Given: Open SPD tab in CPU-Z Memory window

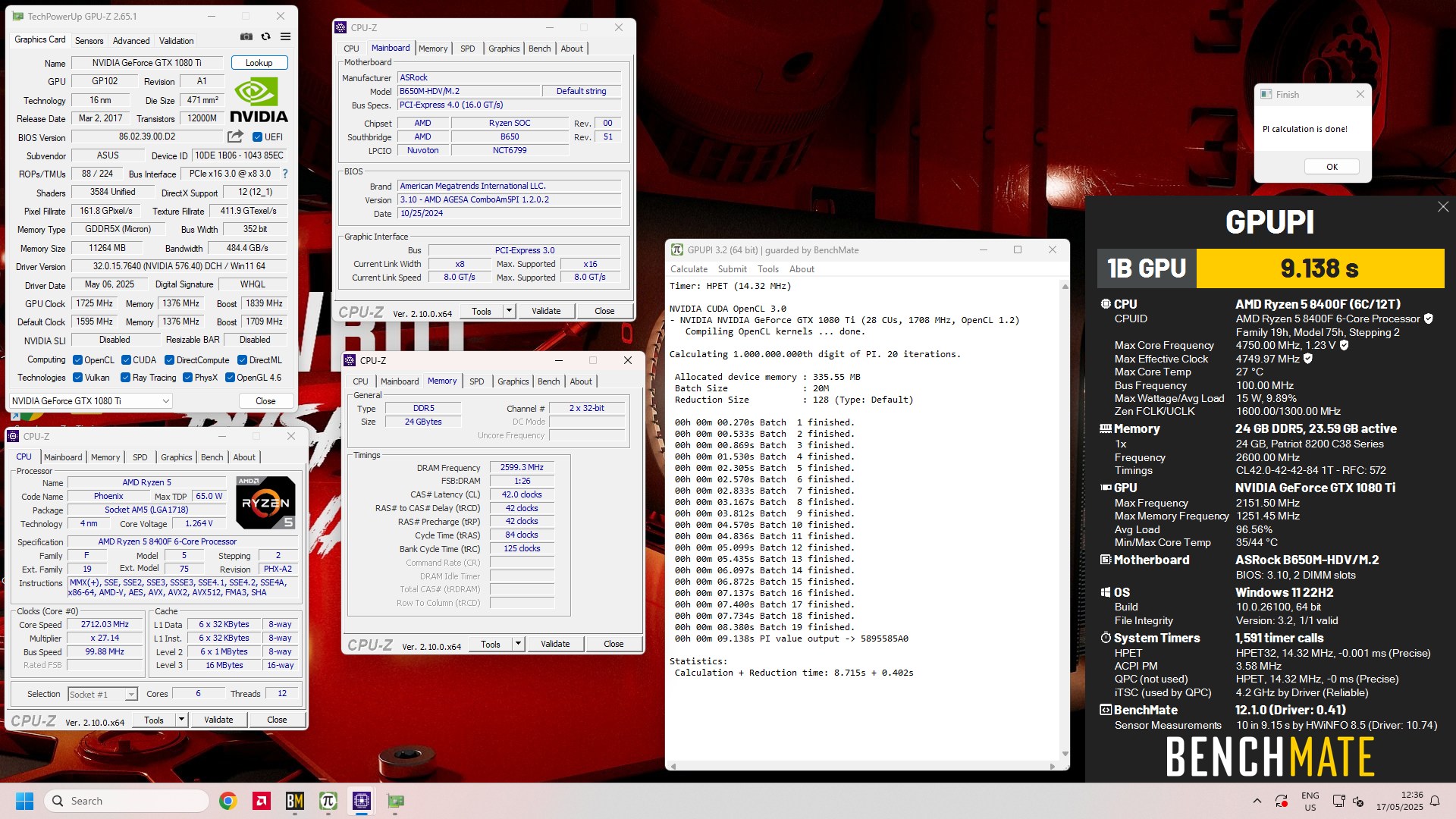Looking at the screenshot, I should [476, 381].
